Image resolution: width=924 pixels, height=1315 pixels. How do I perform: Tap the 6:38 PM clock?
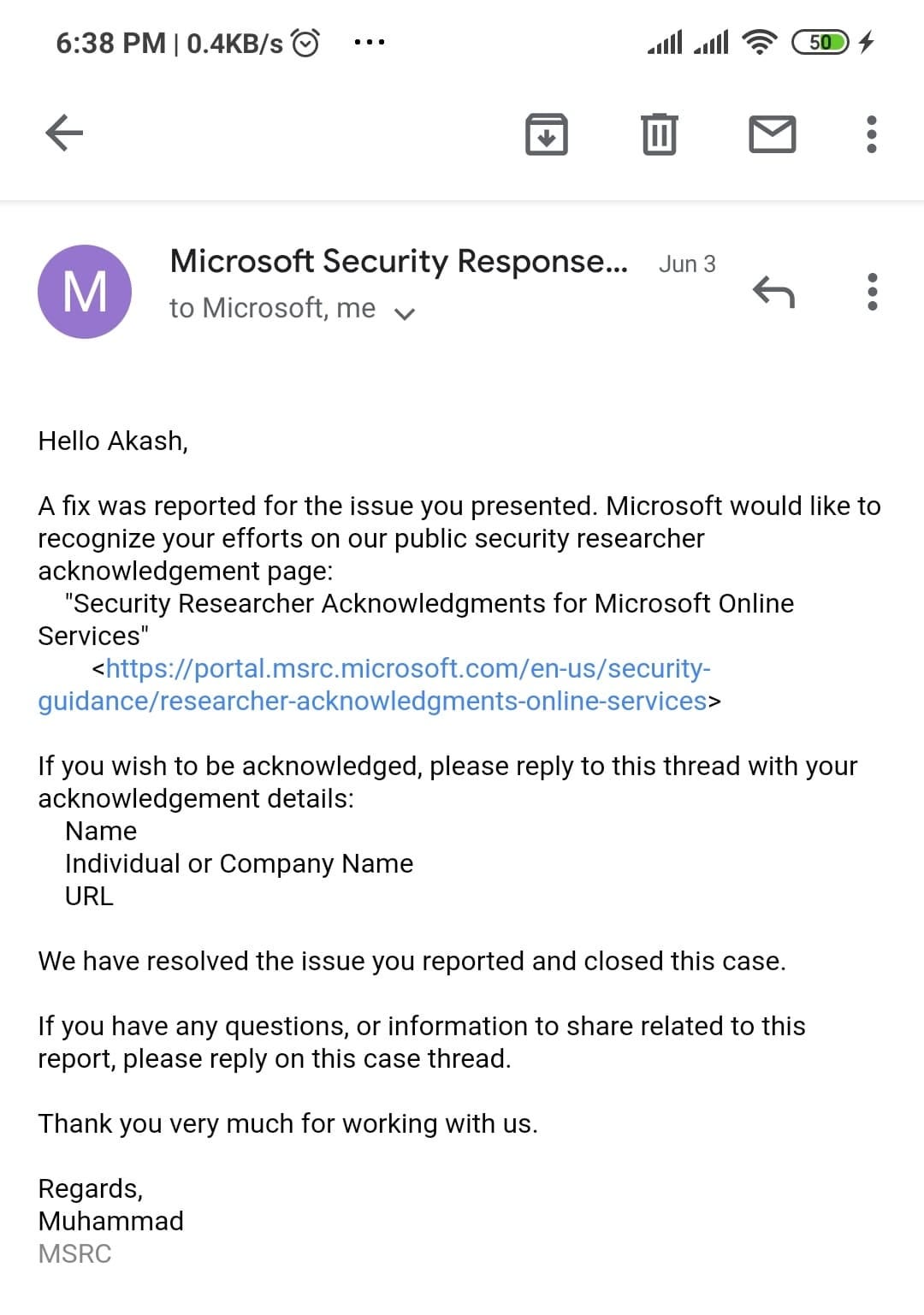click(110, 43)
